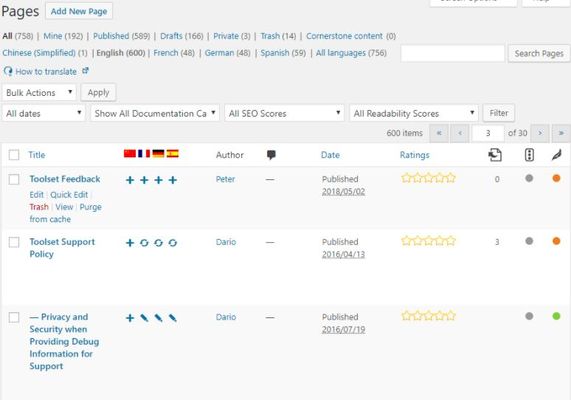Open the Toolset Support Policy page title
The width and height of the screenshot is (571, 400).
(x=62, y=248)
